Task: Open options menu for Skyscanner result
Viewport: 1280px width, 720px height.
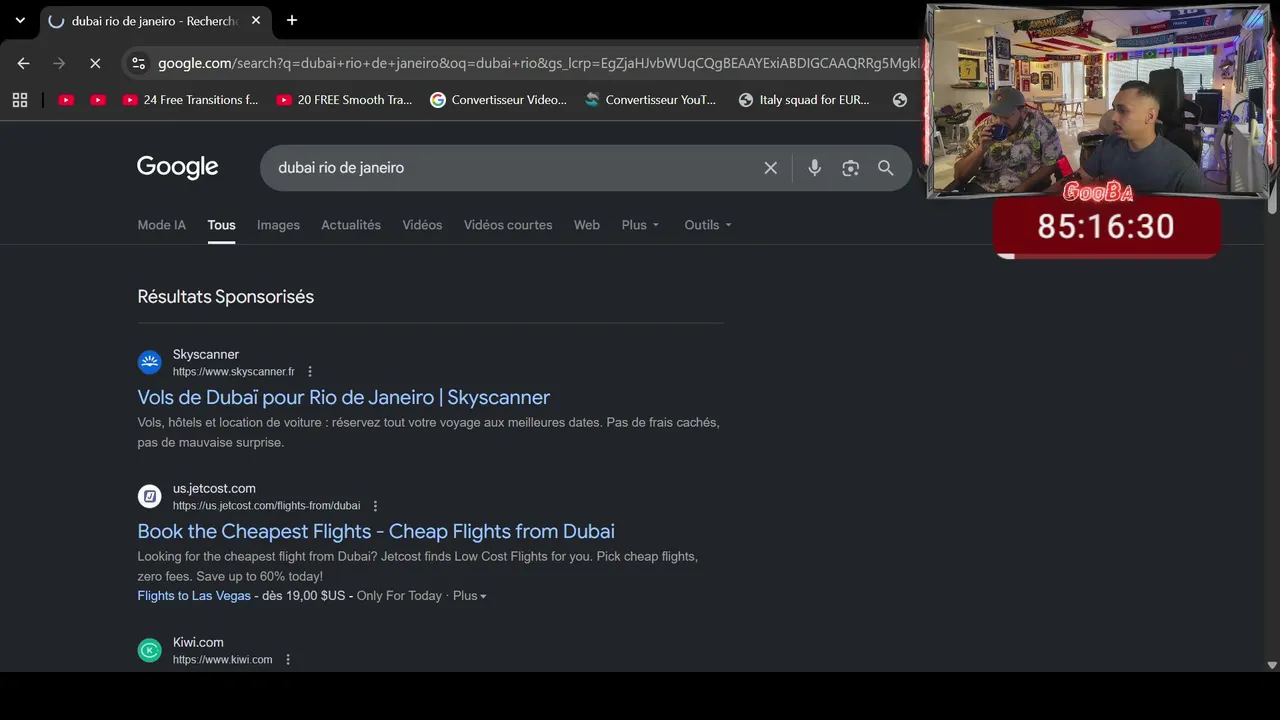Action: pyautogui.click(x=310, y=372)
